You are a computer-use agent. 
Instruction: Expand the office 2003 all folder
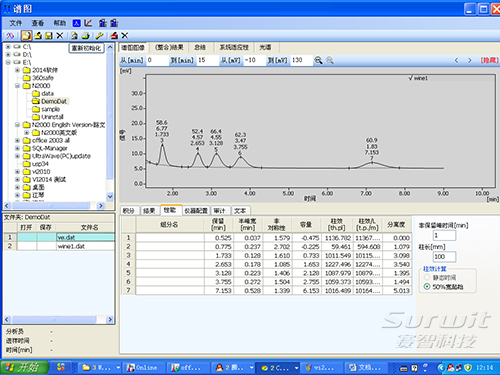tap(17, 140)
